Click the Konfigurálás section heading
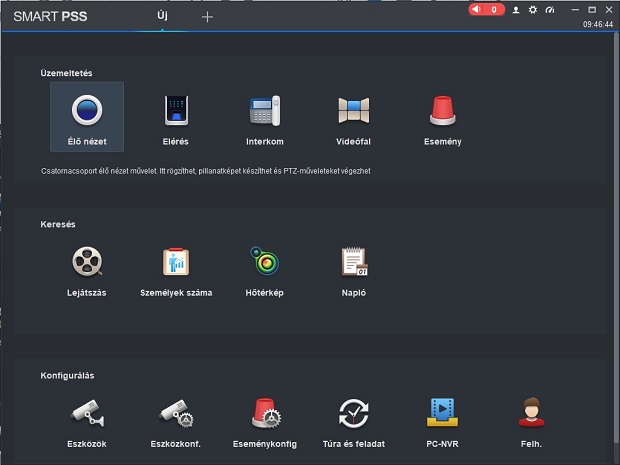 pos(67,376)
